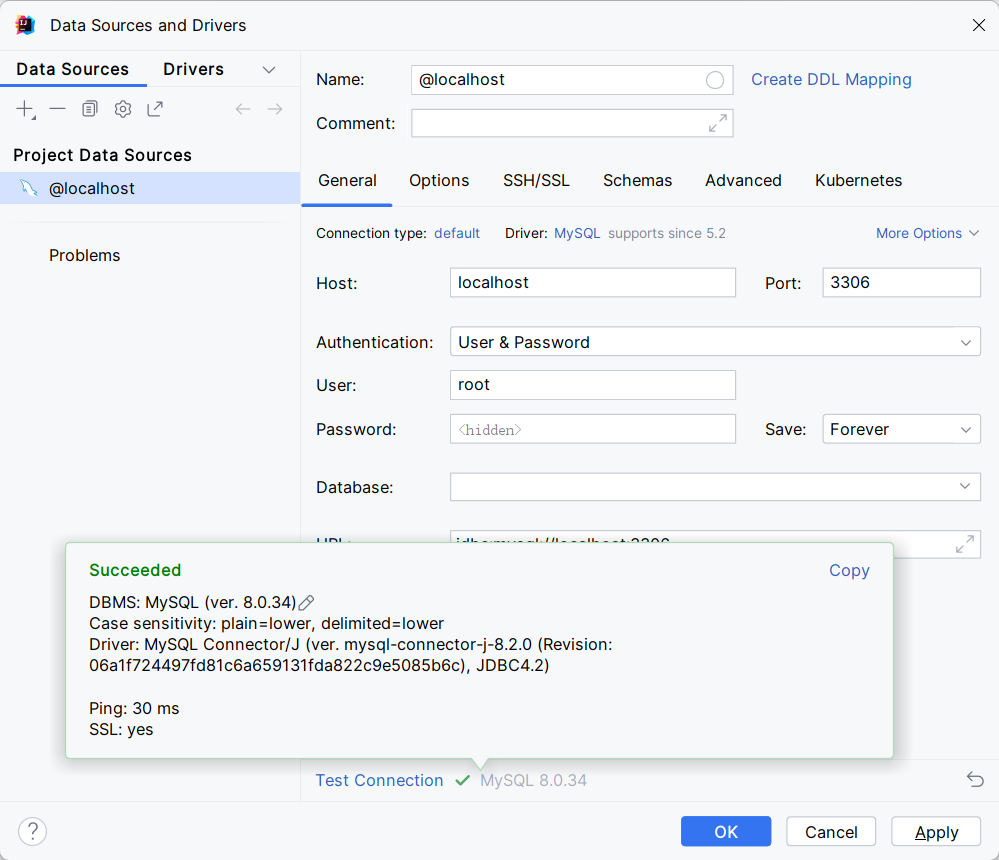Click the revert changes arrow icon
The image size is (999, 860).
975,780
